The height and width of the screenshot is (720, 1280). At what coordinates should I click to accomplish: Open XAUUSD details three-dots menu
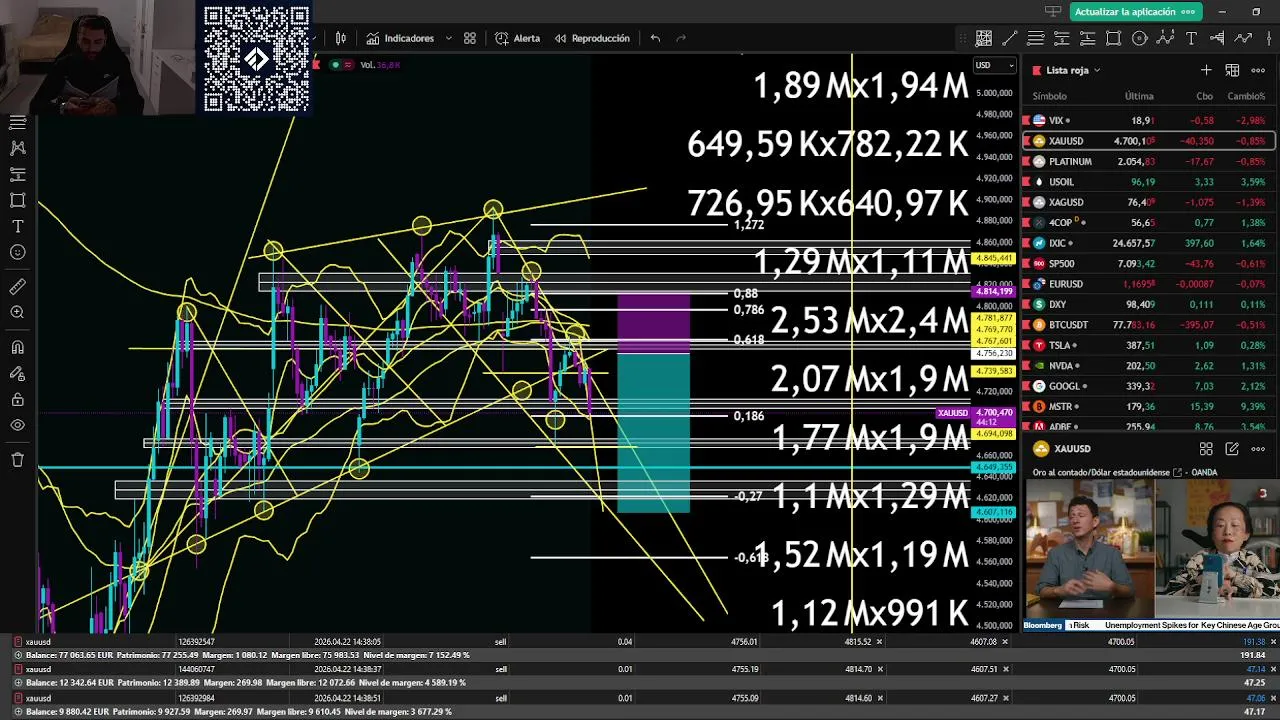(x=1258, y=449)
